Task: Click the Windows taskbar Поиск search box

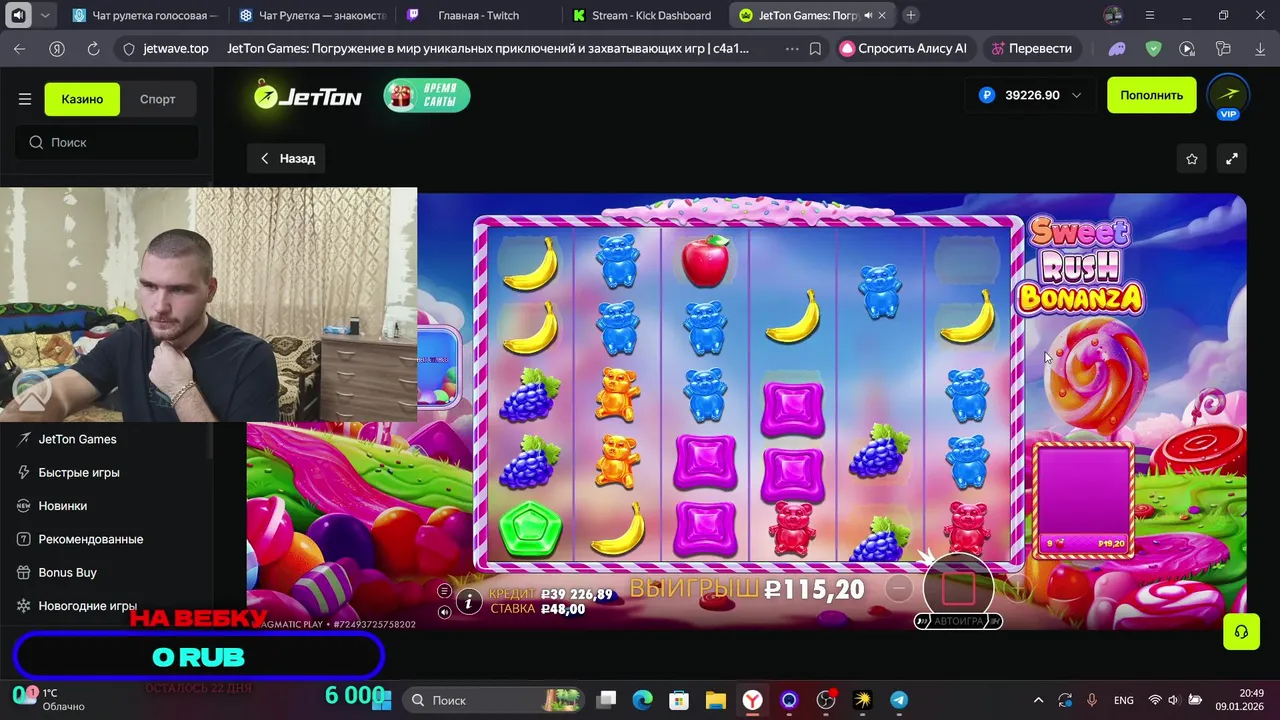Action: click(494, 700)
